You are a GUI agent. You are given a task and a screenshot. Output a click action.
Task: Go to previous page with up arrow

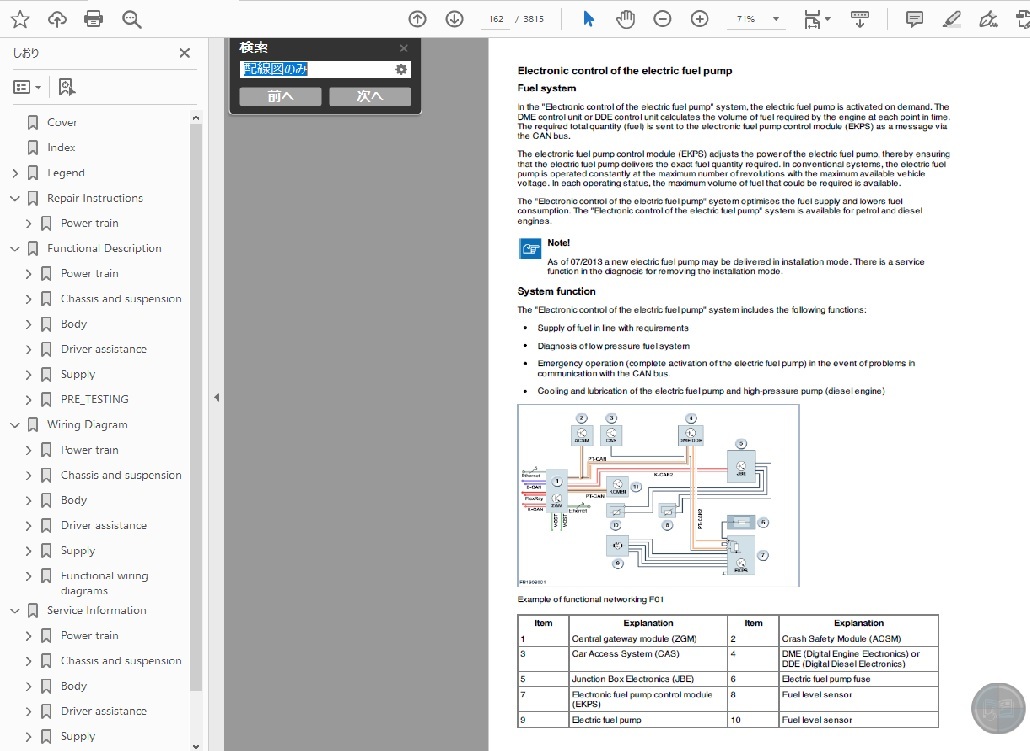[x=417, y=19]
